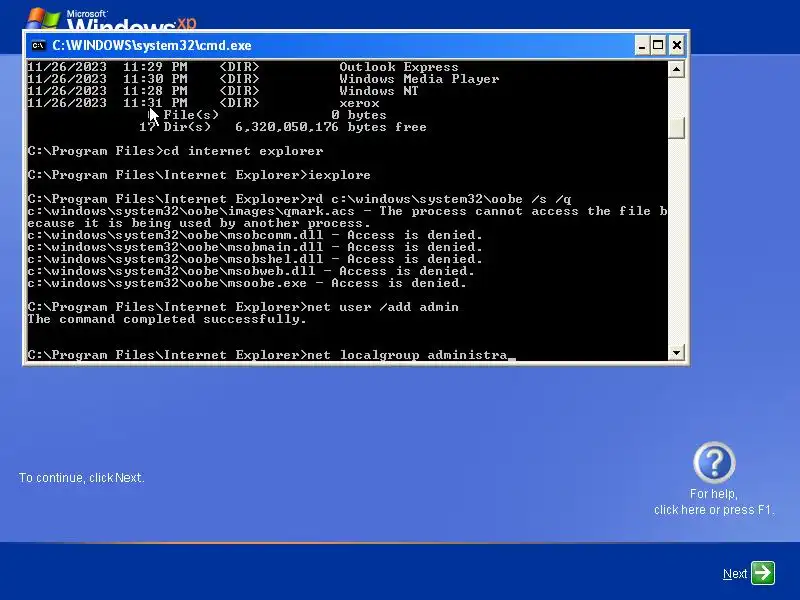Click the 'For help, click here' text
This screenshot has height=600, width=800.
tap(714, 502)
